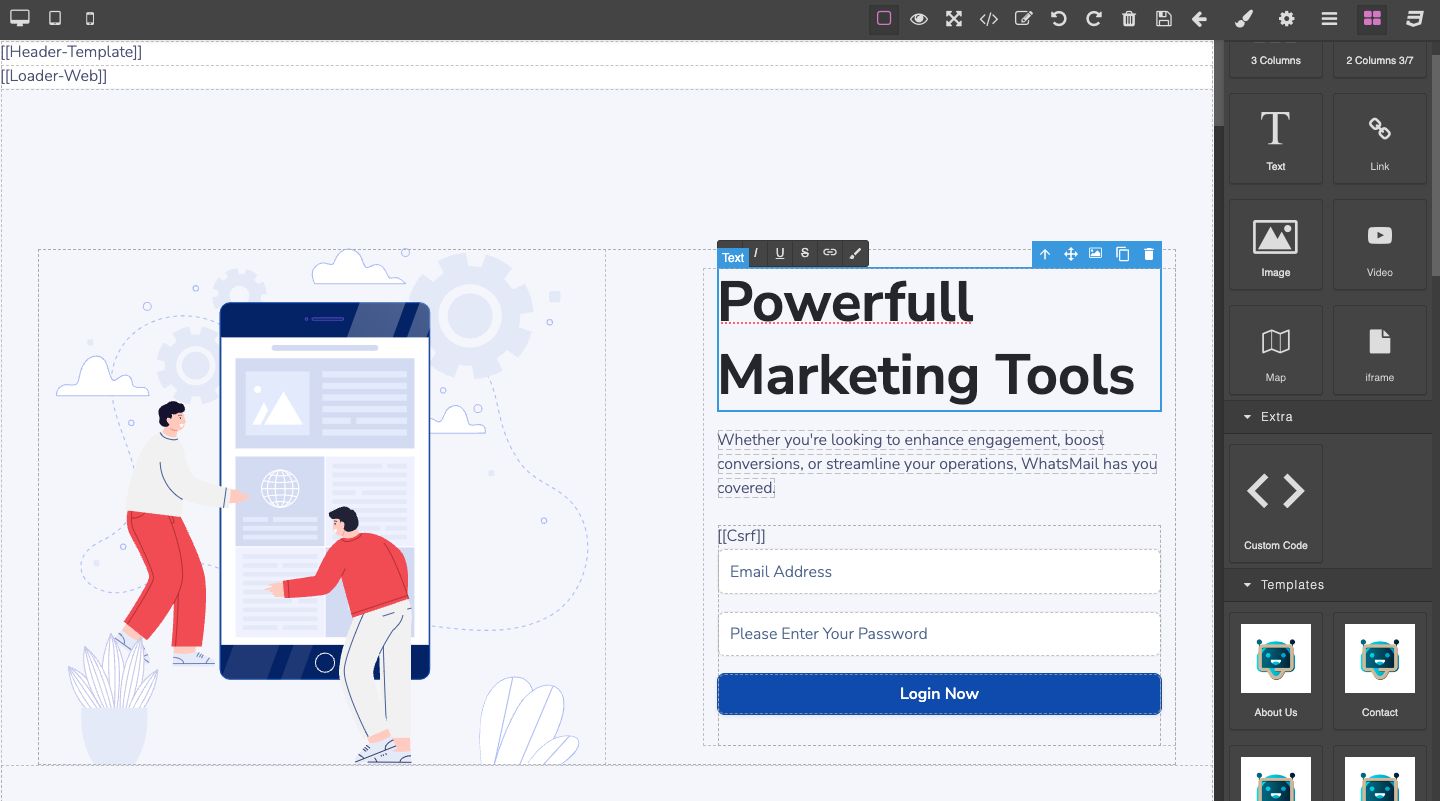The image size is (1440, 801).
Task: Open the settings gear panel
Action: tap(1287, 19)
